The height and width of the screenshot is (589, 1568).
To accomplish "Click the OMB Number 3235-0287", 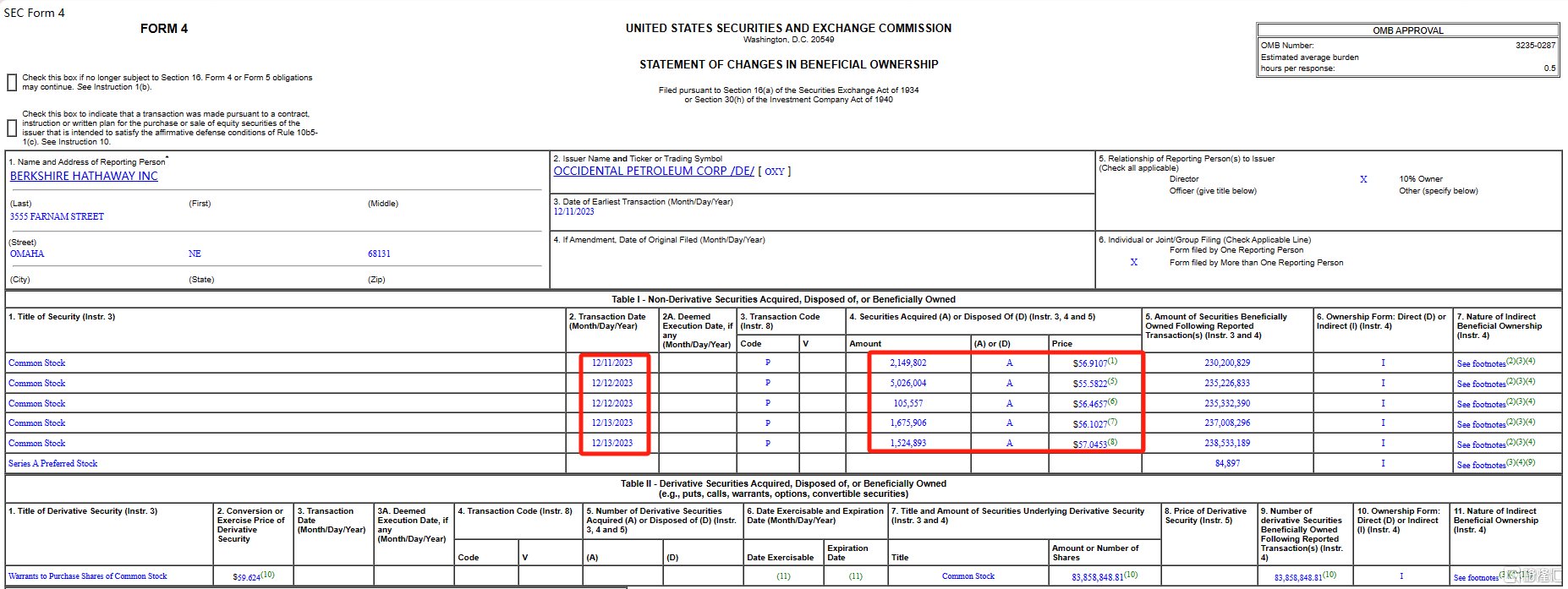I will 1535,46.
